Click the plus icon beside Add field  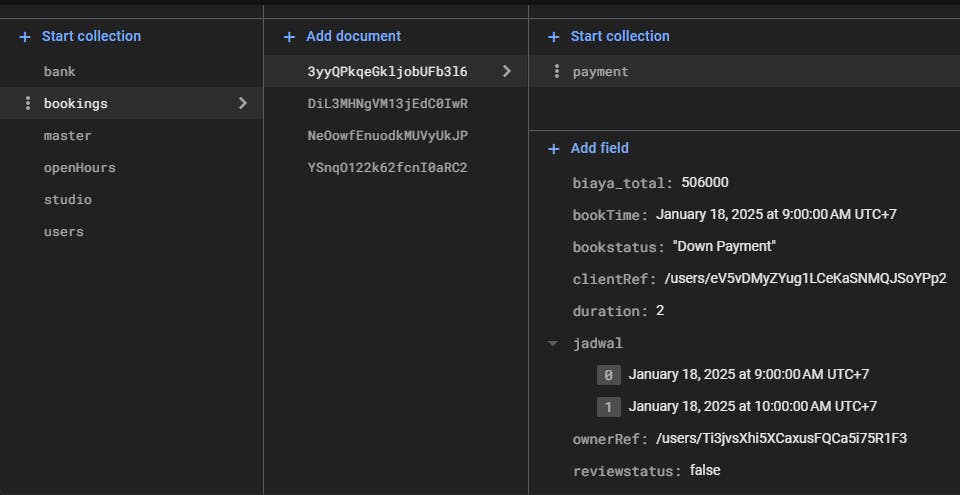pos(554,149)
